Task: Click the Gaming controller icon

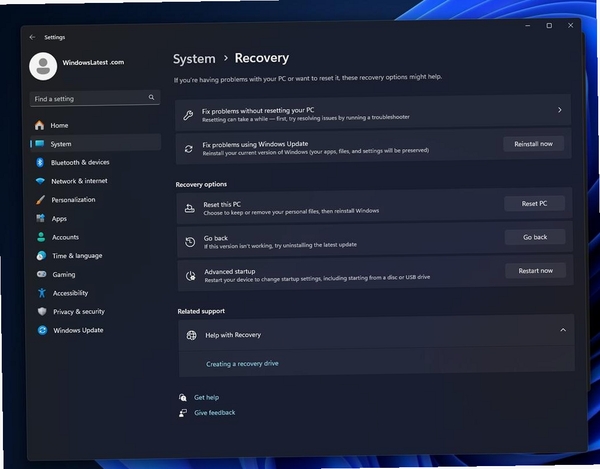Action: [x=42, y=274]
